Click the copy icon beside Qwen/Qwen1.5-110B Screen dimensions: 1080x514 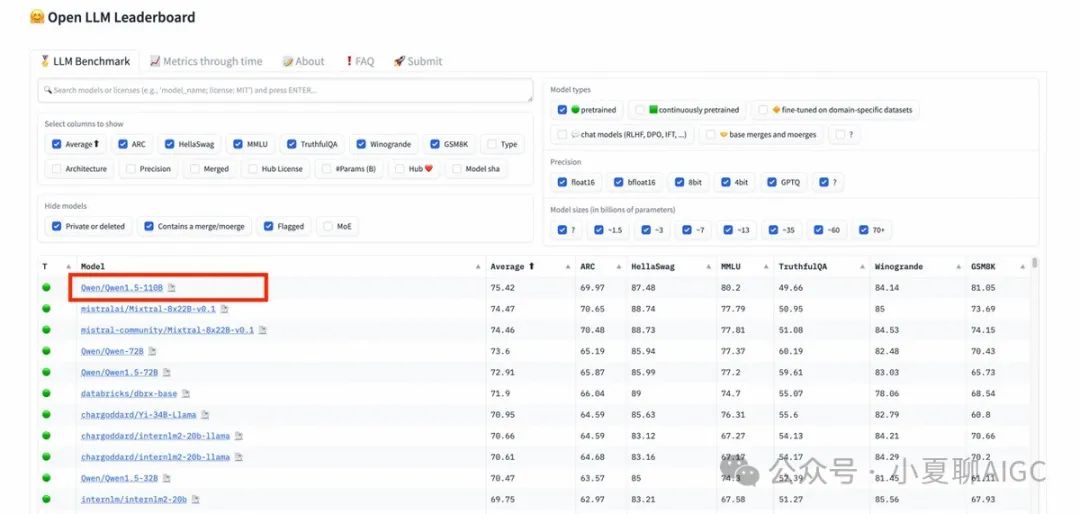172,288
